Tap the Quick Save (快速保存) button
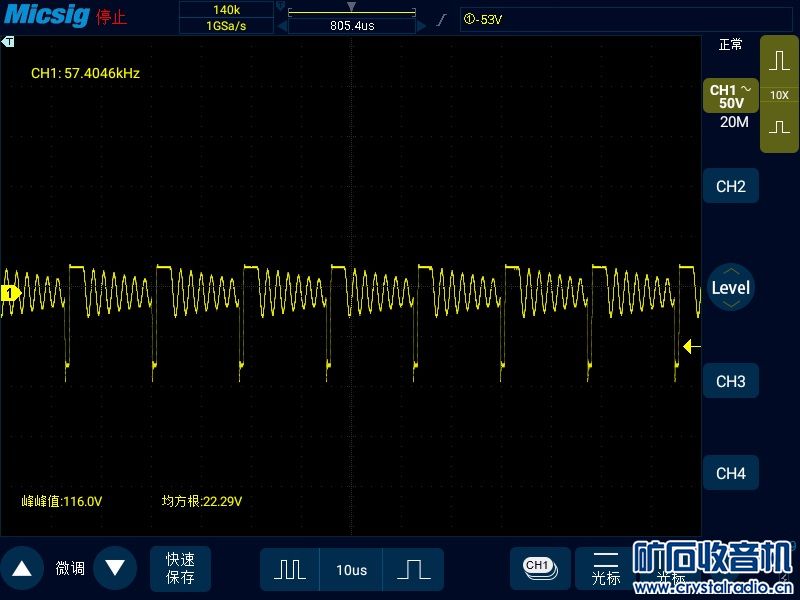This screenshot has height=600, width=800. click(x=180, y=569)
